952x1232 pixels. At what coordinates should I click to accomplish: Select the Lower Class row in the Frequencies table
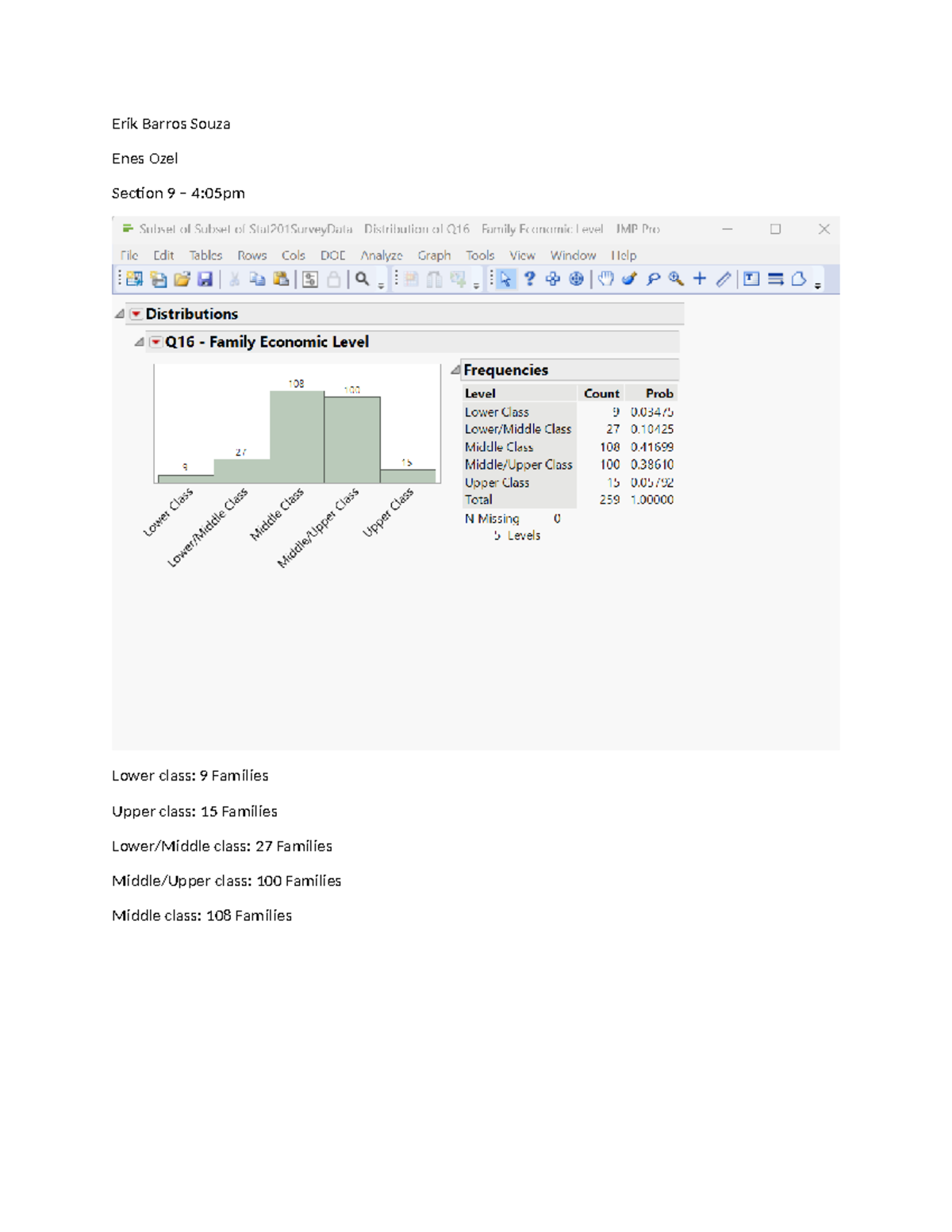(x=497, y=412)
